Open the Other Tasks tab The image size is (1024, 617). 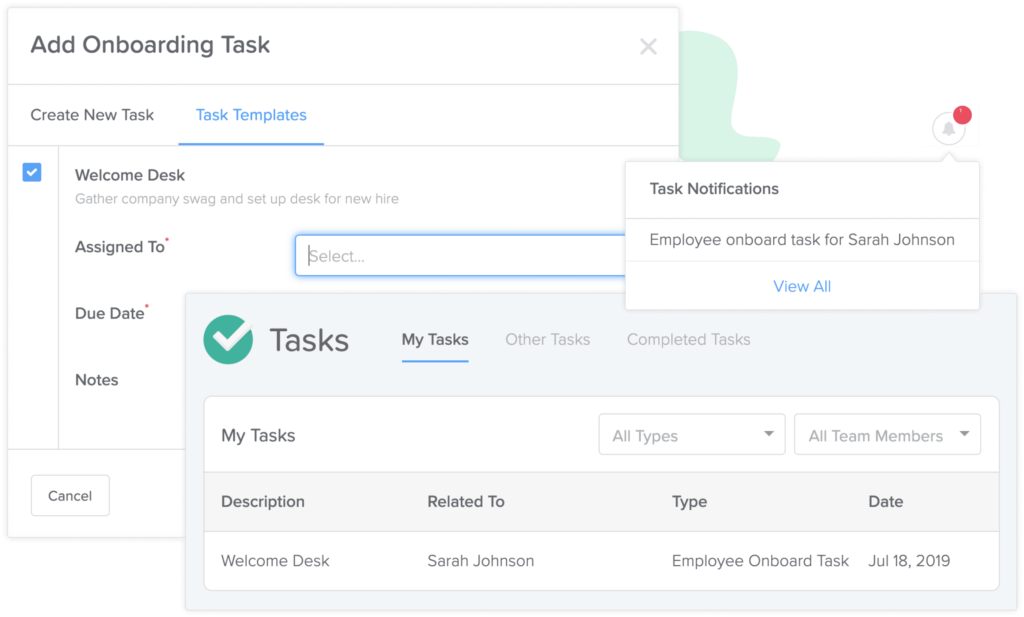point(548,340)
